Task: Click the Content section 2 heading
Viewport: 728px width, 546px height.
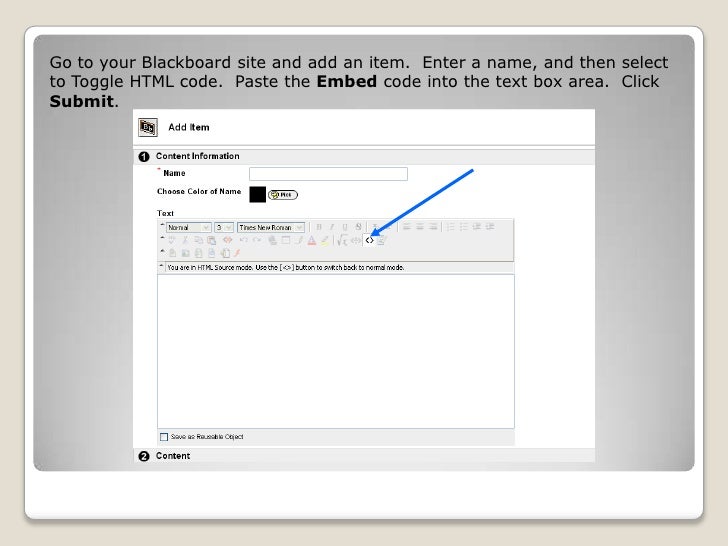Action: [x=173, y=456]
